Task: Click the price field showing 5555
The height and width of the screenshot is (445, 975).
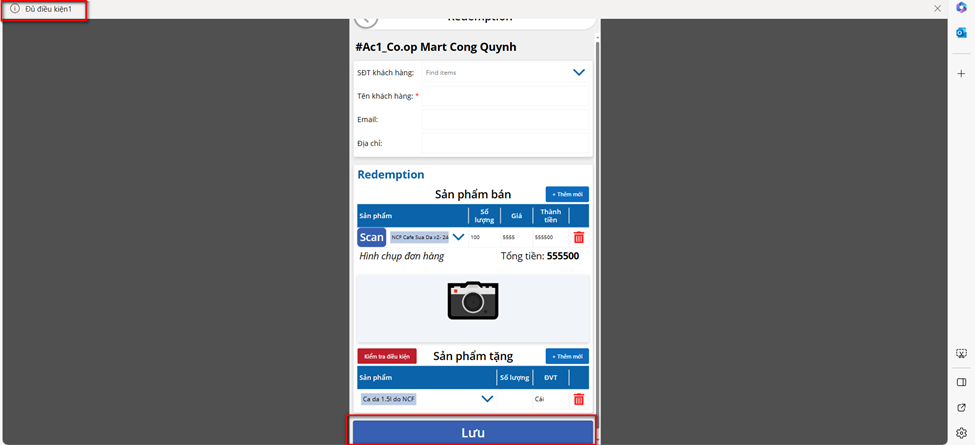Action: tap(516, 237)
